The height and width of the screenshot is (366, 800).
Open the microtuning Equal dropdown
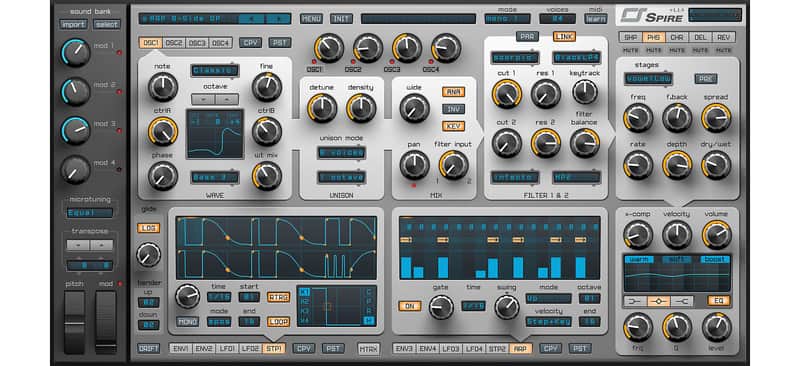90,213
